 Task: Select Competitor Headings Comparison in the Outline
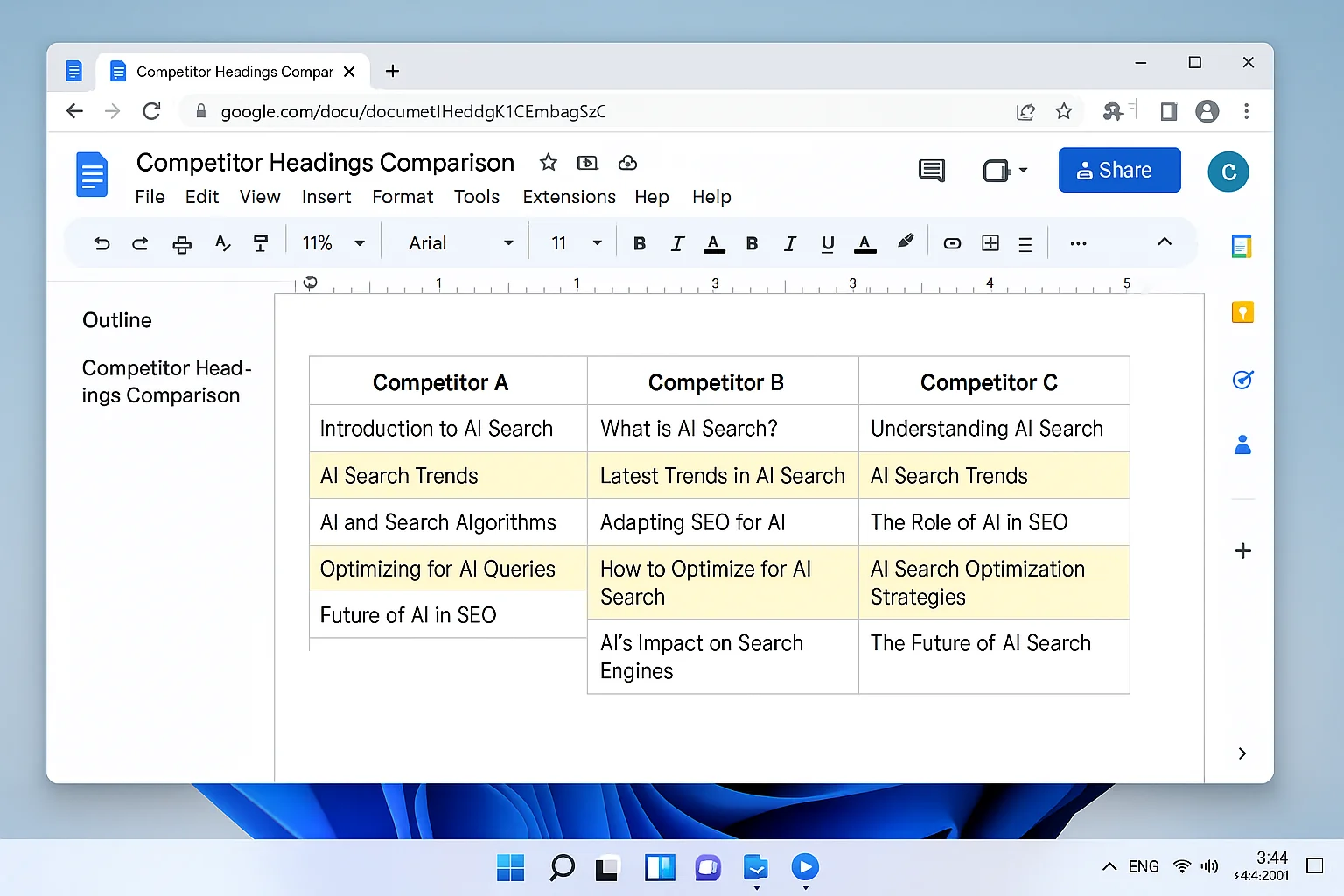[166, 381]
